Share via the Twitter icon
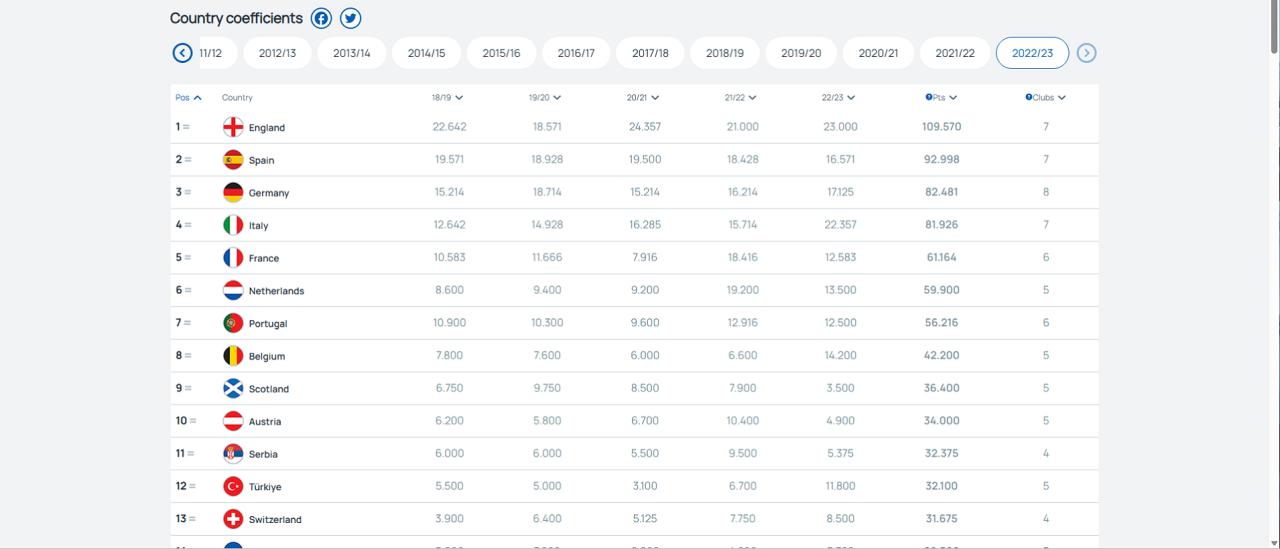The image size is (1280, 549). (x=350, y=18)
